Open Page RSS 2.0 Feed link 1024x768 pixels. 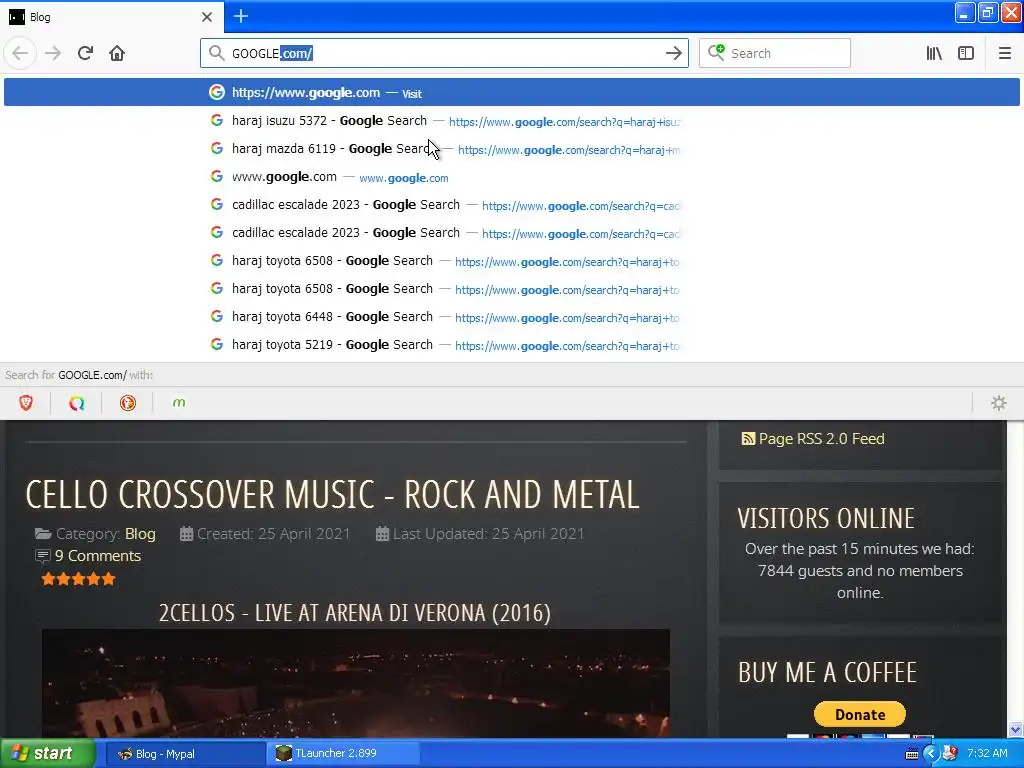coord(821,439)
